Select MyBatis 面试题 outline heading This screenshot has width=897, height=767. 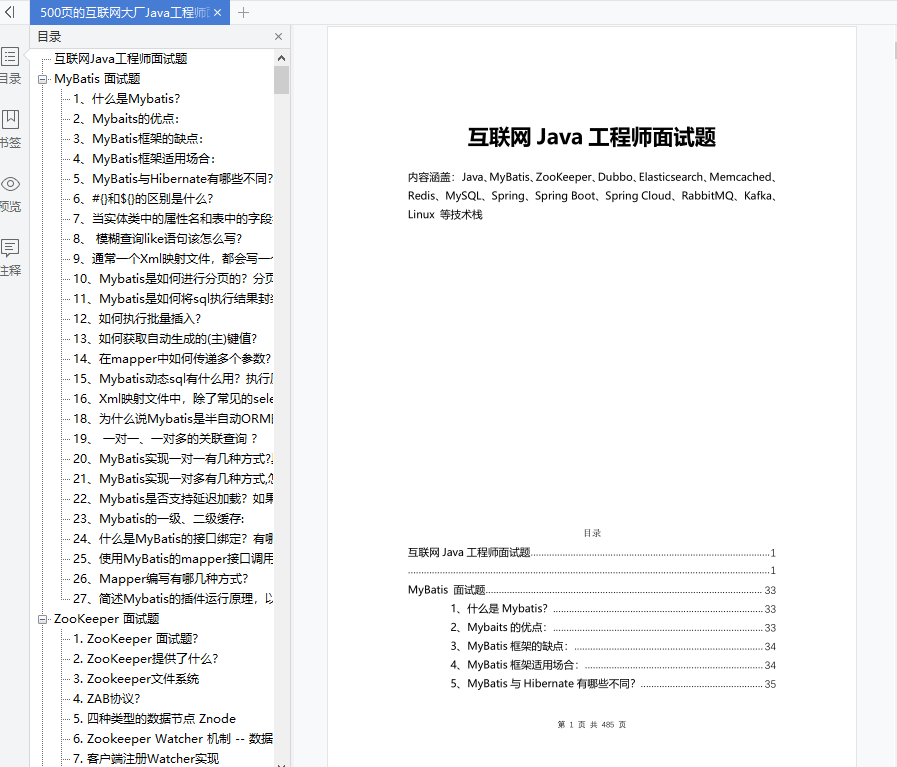pyautogui.click(x=97, y=79)
